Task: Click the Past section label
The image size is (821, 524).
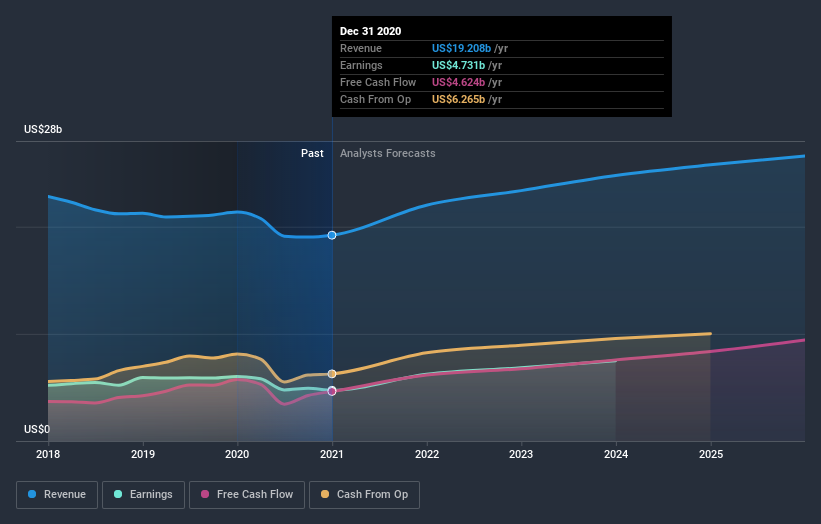Action: [x=312, y=153]
